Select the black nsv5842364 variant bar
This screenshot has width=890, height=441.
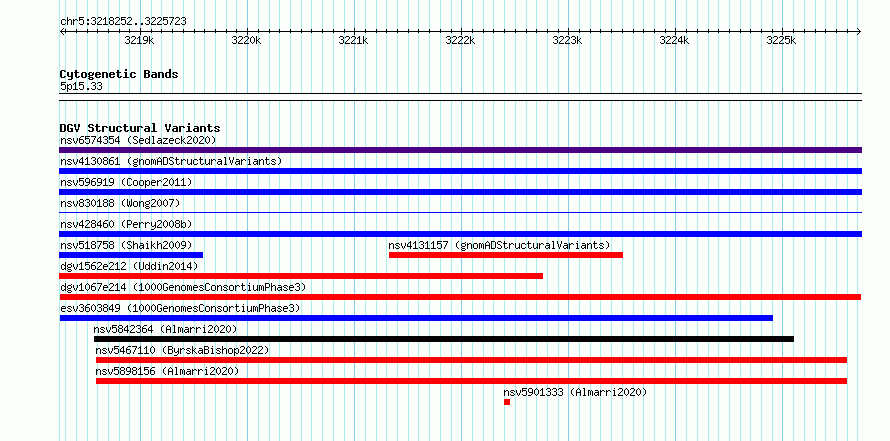click(444, 339)
